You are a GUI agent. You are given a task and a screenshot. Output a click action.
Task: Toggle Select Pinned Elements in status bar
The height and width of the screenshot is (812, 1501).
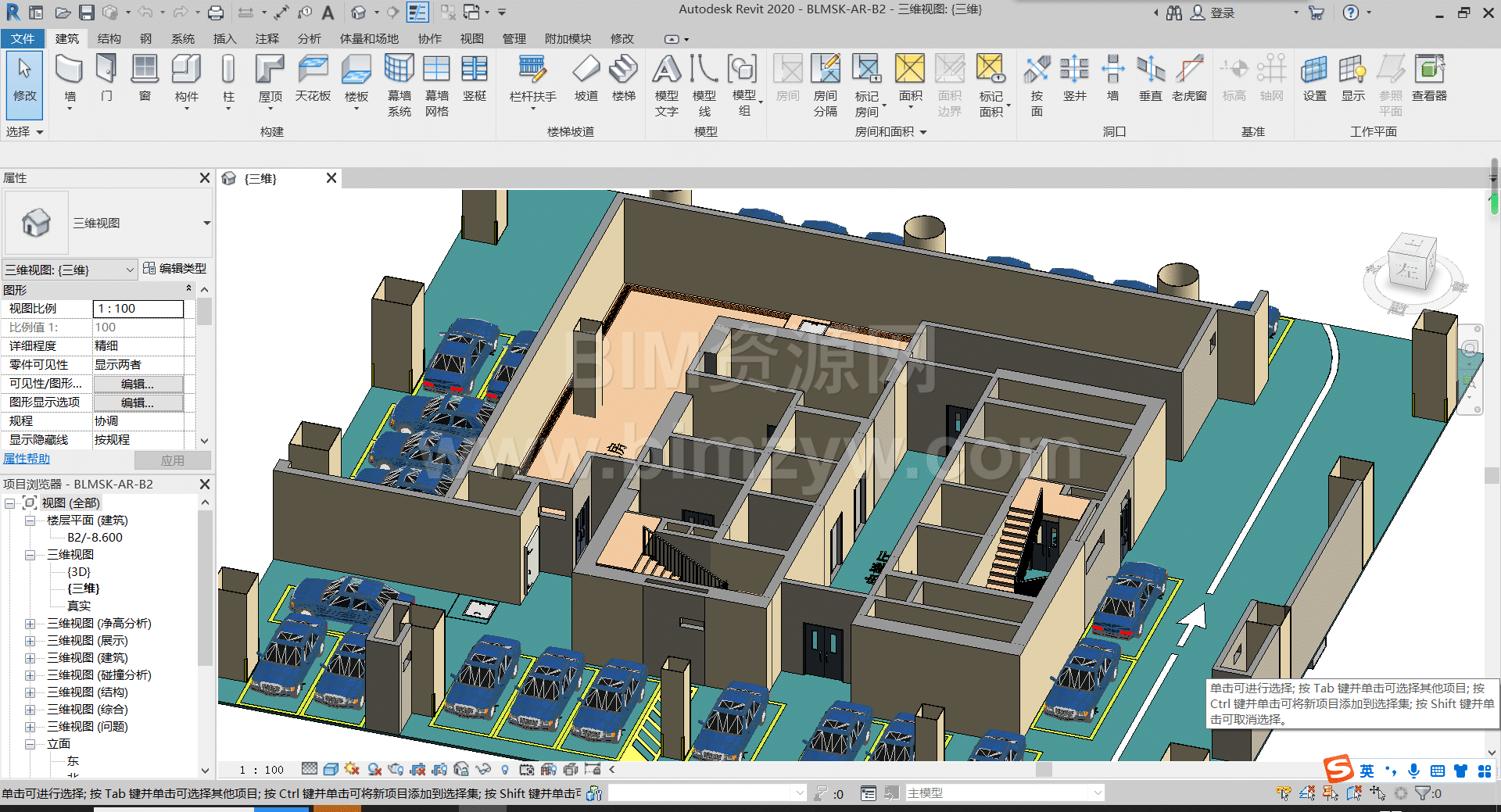[1331, 793]
